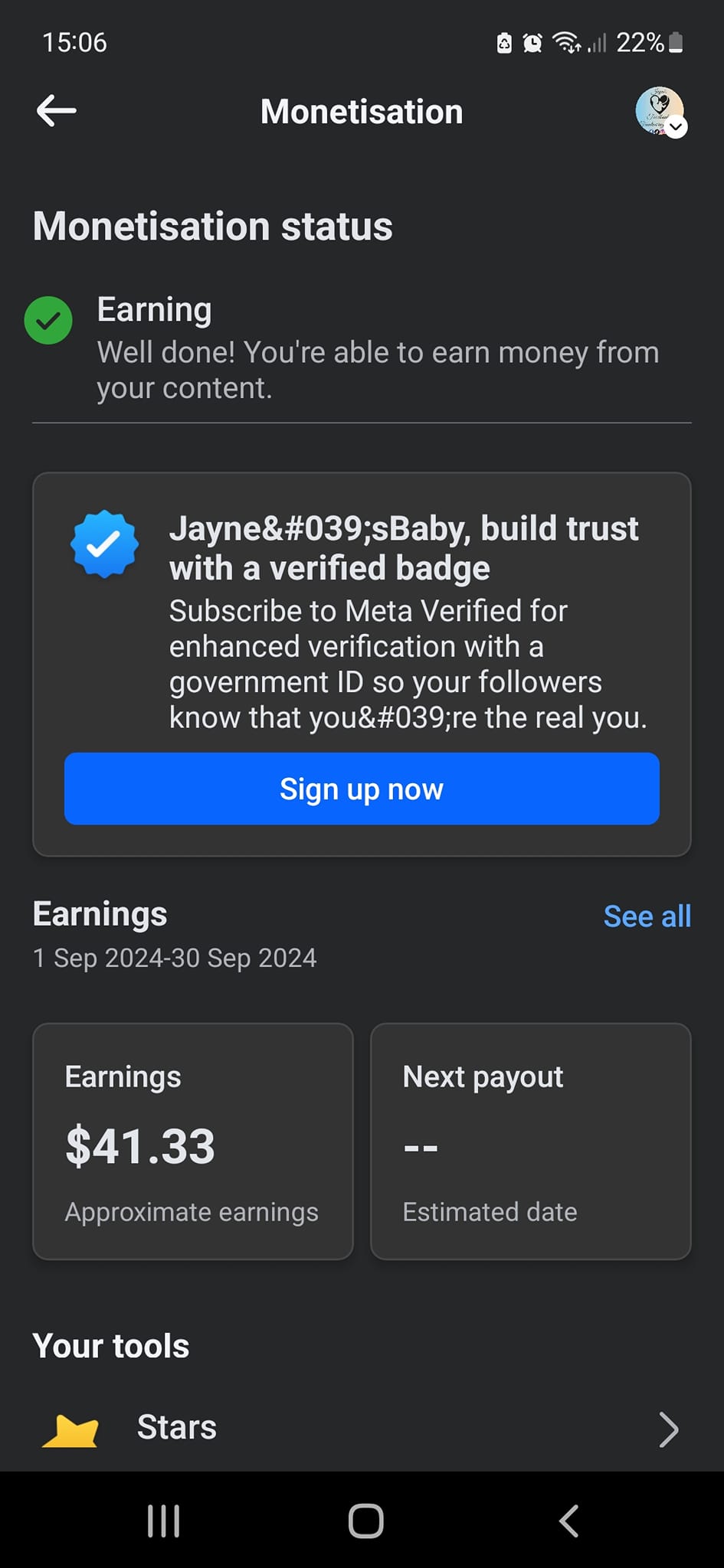The image size is (724, 1568).
Task: Open the profile switcher avatar
Action: click(x=660, y=112)
